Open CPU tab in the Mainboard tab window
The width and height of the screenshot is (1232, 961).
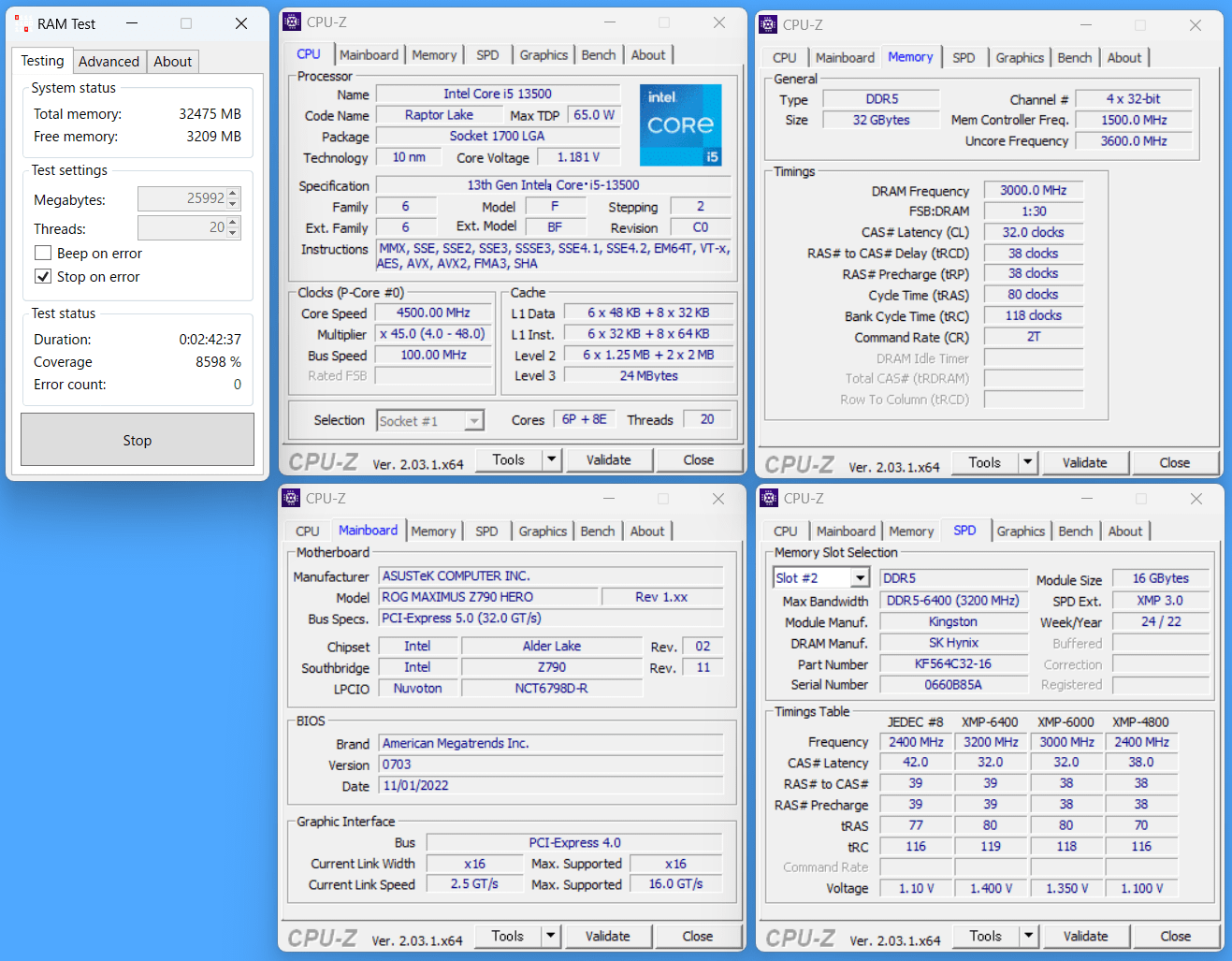point(307,531)
